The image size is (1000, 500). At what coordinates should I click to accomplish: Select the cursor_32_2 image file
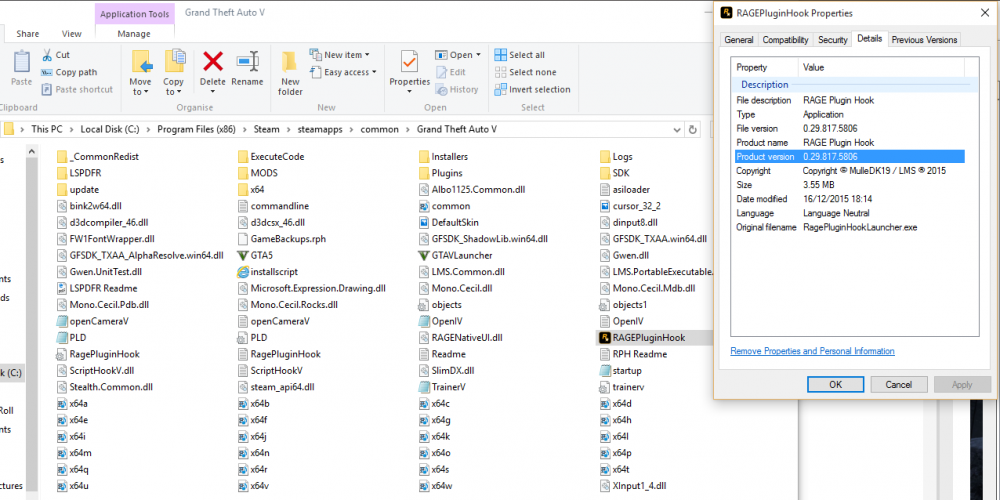point(629,206)
